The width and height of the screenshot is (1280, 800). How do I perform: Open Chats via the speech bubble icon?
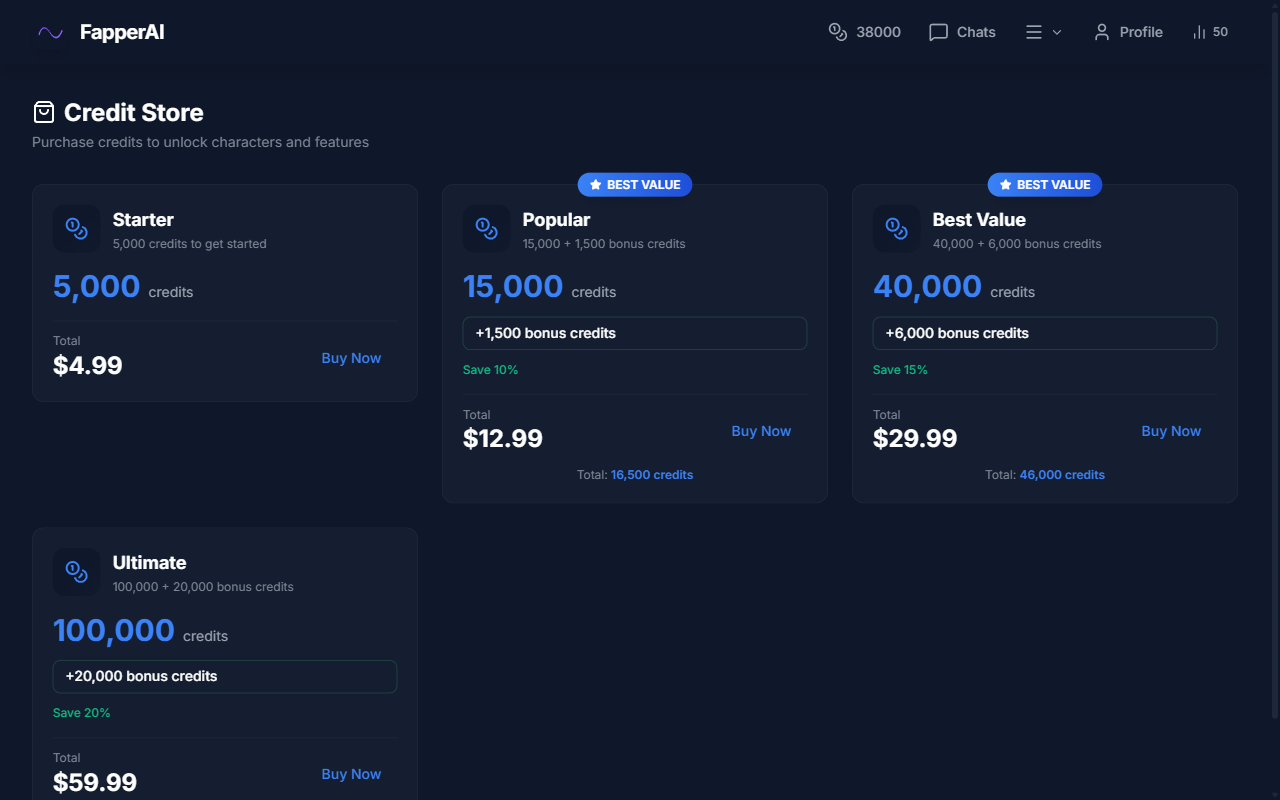tap(937, 32)
